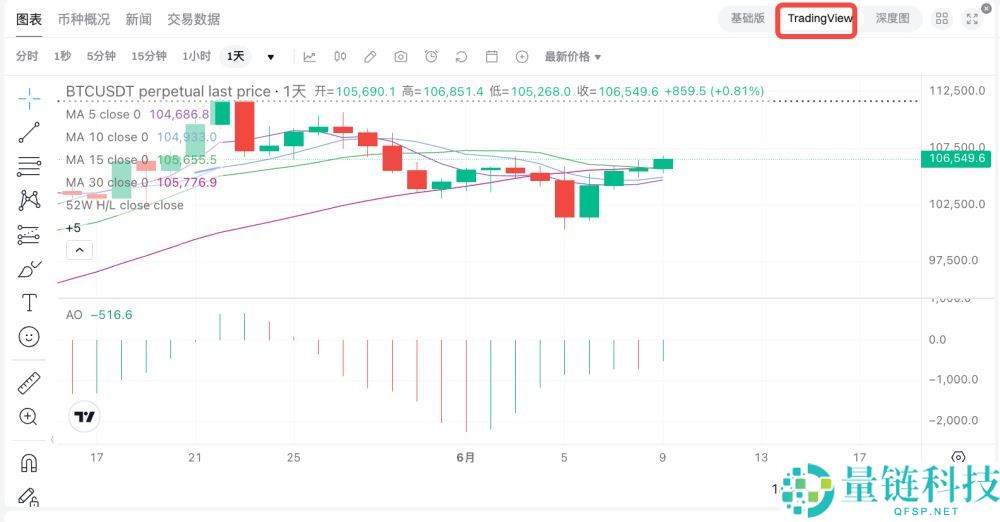Take a chart snapshot with camera icon

pos(401,57)
